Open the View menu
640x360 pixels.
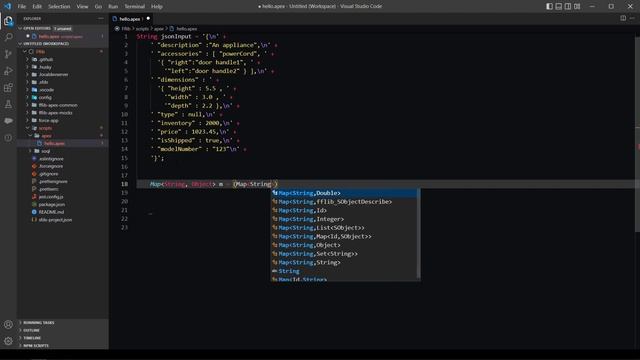pyautogui.click(x=82, y=7)
